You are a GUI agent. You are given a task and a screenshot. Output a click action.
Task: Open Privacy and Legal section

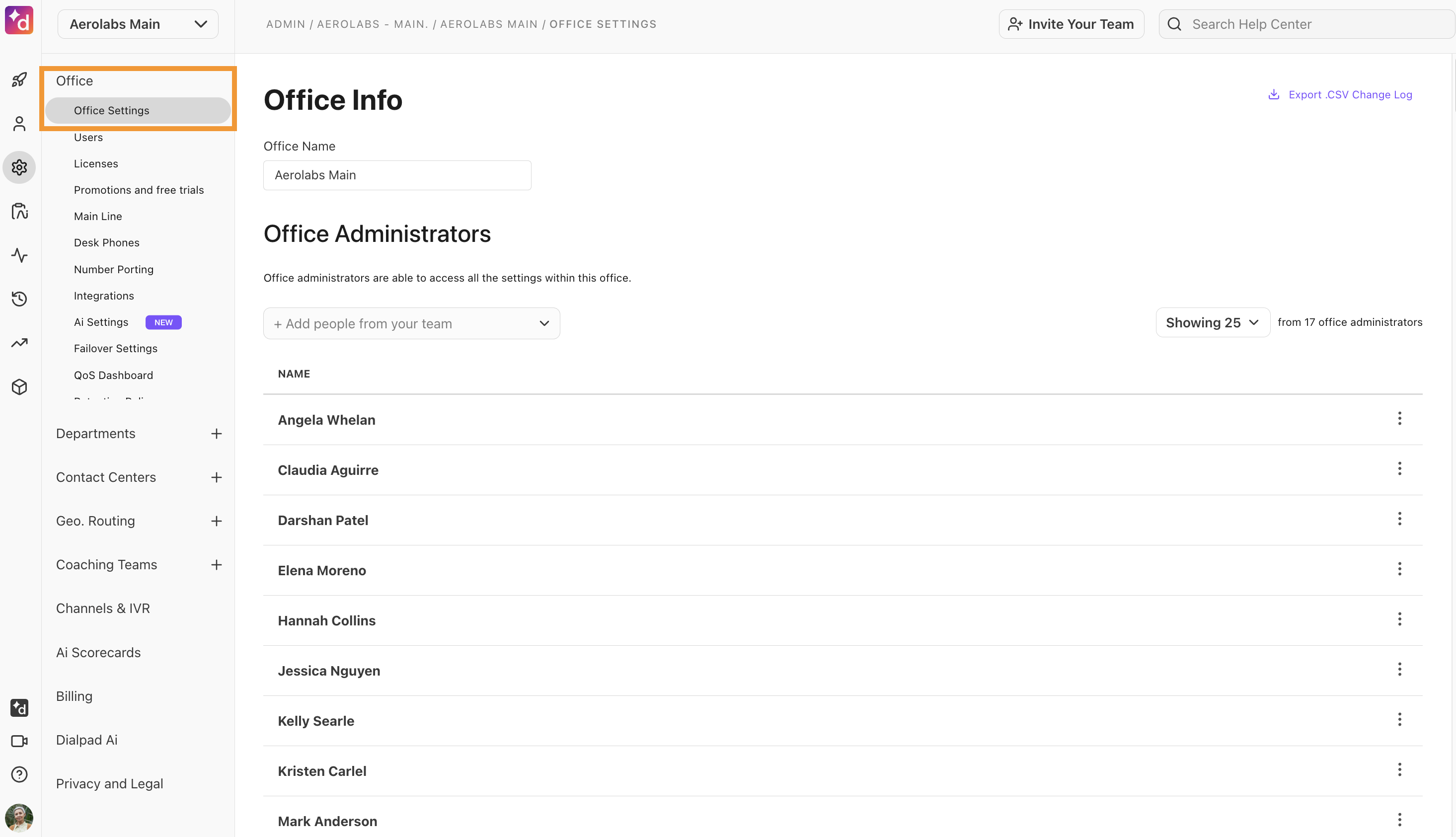(110, 783)
